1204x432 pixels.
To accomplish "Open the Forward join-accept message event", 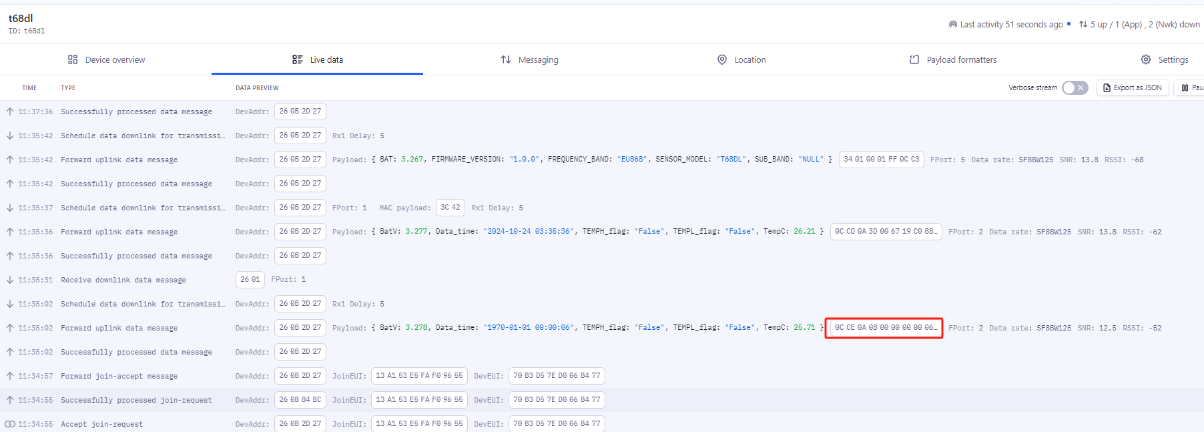I will pyautogui.click(x=602, y=376).
